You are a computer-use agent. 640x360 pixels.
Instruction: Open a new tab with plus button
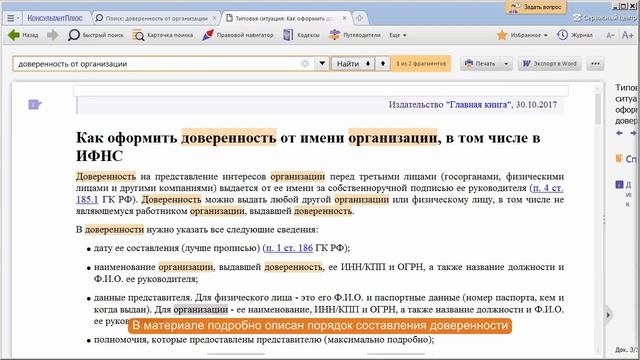pyautogui.click(x=359, y=18)
